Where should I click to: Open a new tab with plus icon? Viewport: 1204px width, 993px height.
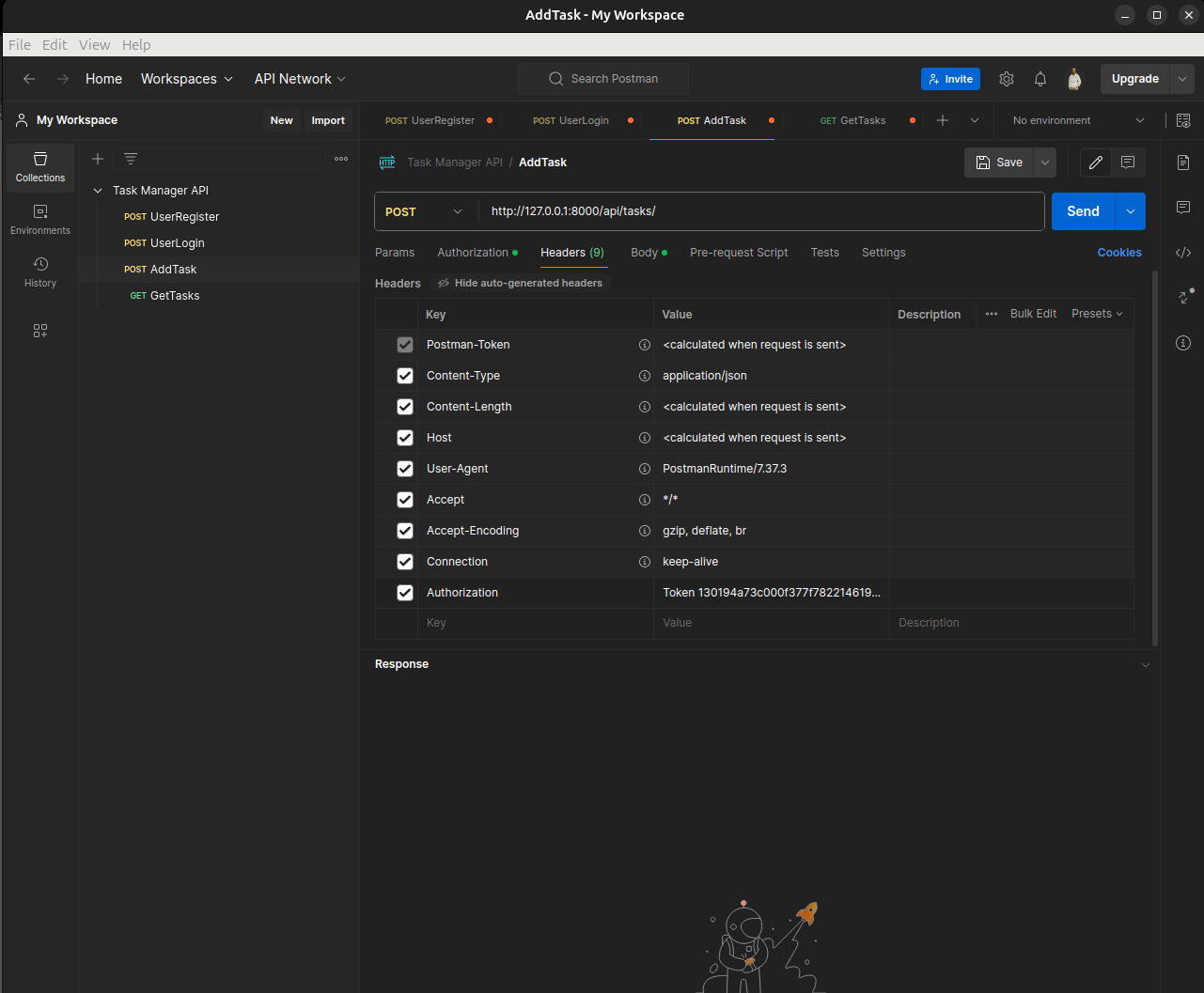pyautogui.click(x=943, y=120)
